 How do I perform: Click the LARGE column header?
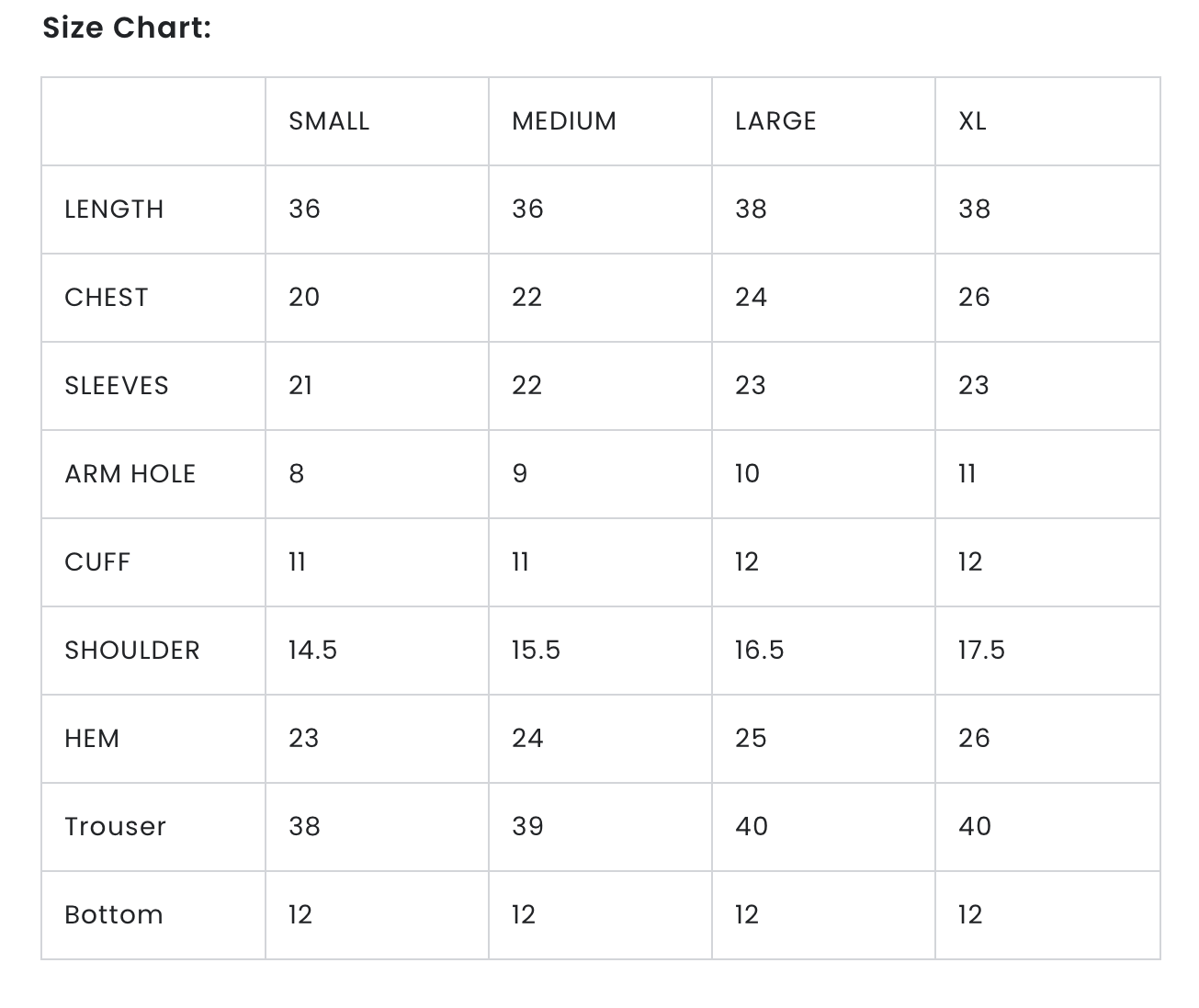775,121
